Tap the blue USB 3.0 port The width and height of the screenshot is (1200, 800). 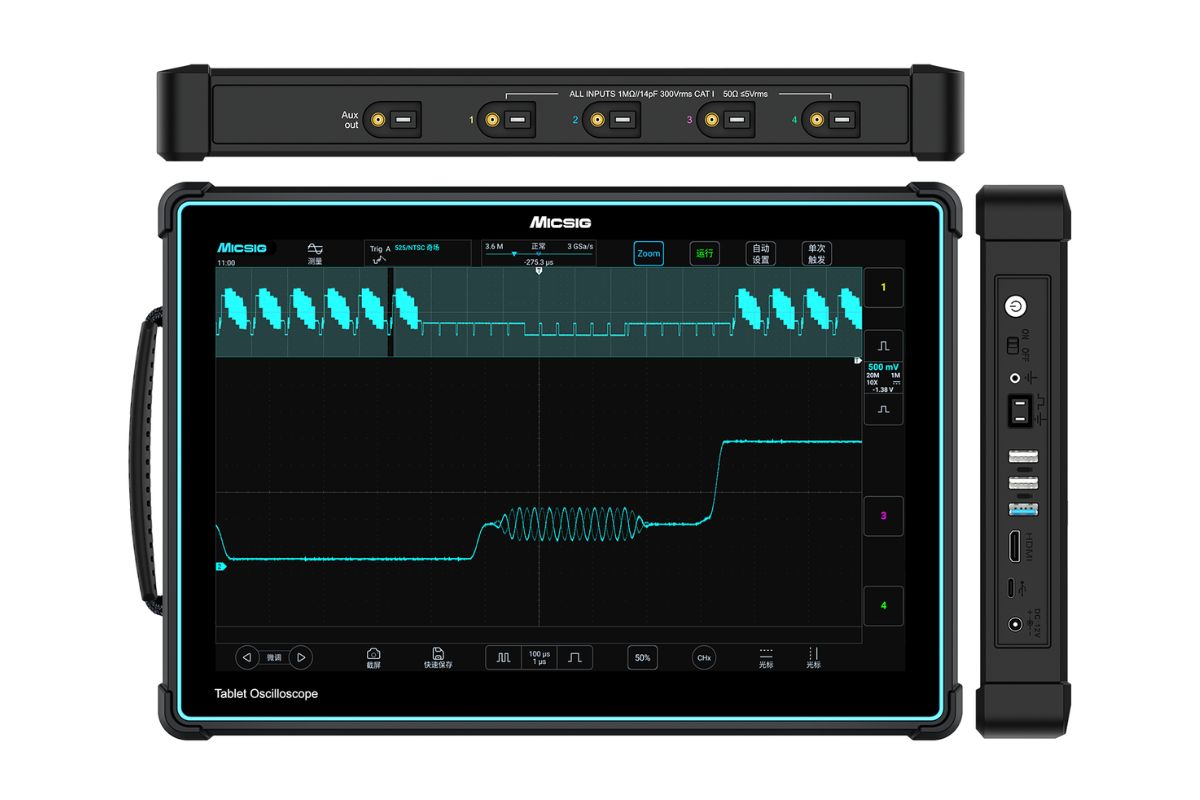1023,510
